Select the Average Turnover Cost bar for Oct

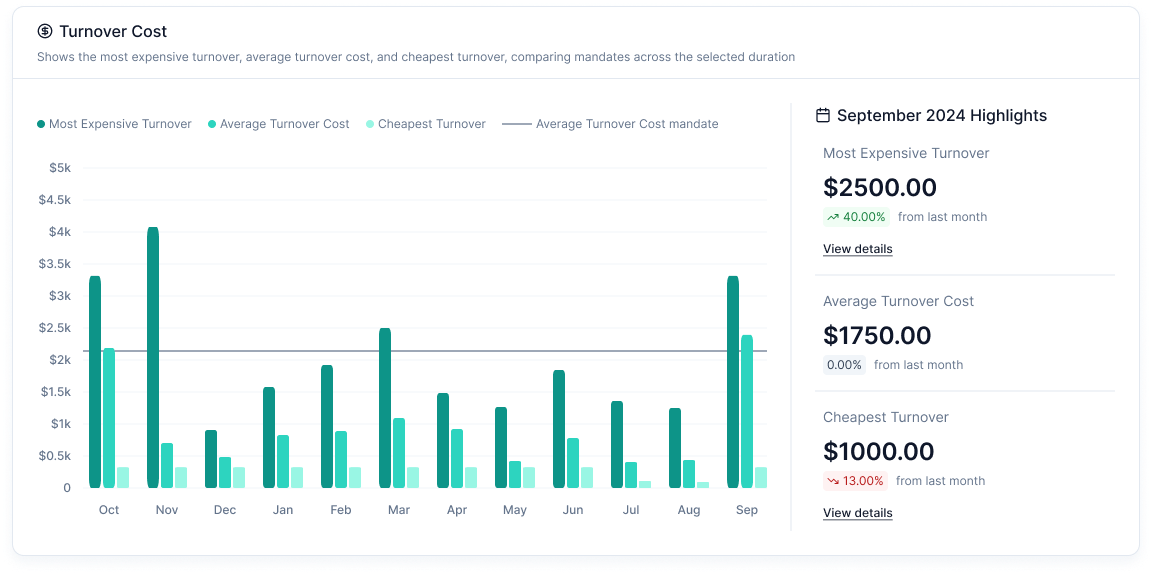coord(109,418)
